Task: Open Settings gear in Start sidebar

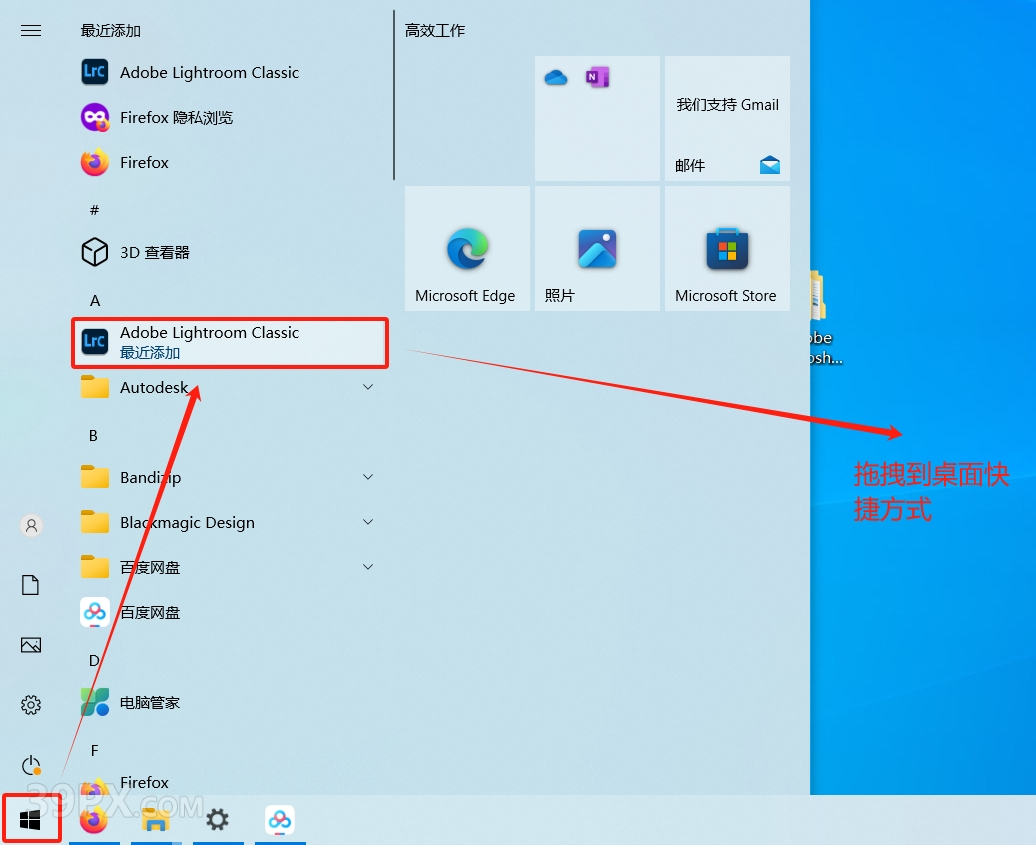Action: [x=31, y=705]
